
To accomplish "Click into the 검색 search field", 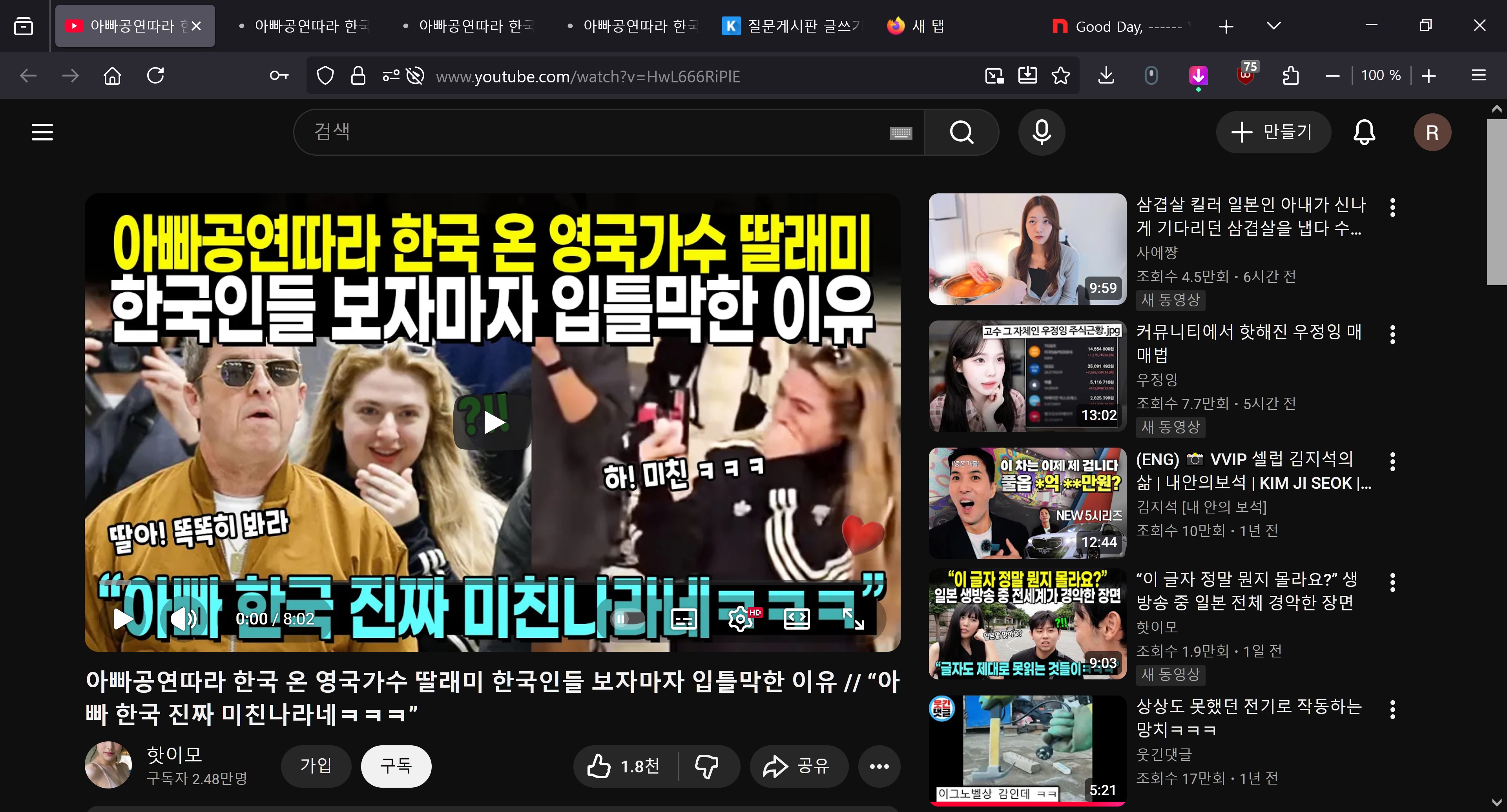I will 585,132.
